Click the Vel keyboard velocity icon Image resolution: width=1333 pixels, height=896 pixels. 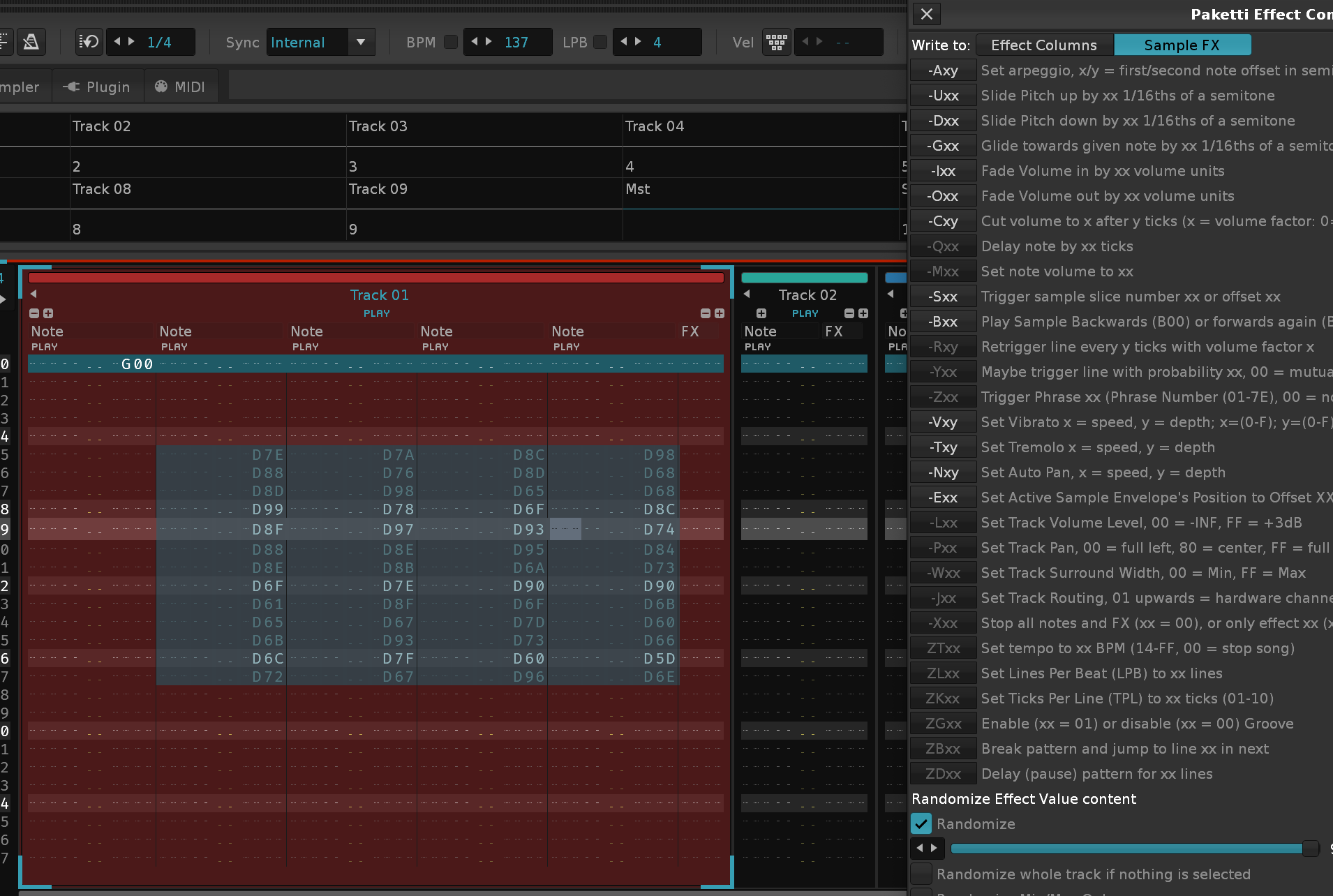(x=776, y=43)
